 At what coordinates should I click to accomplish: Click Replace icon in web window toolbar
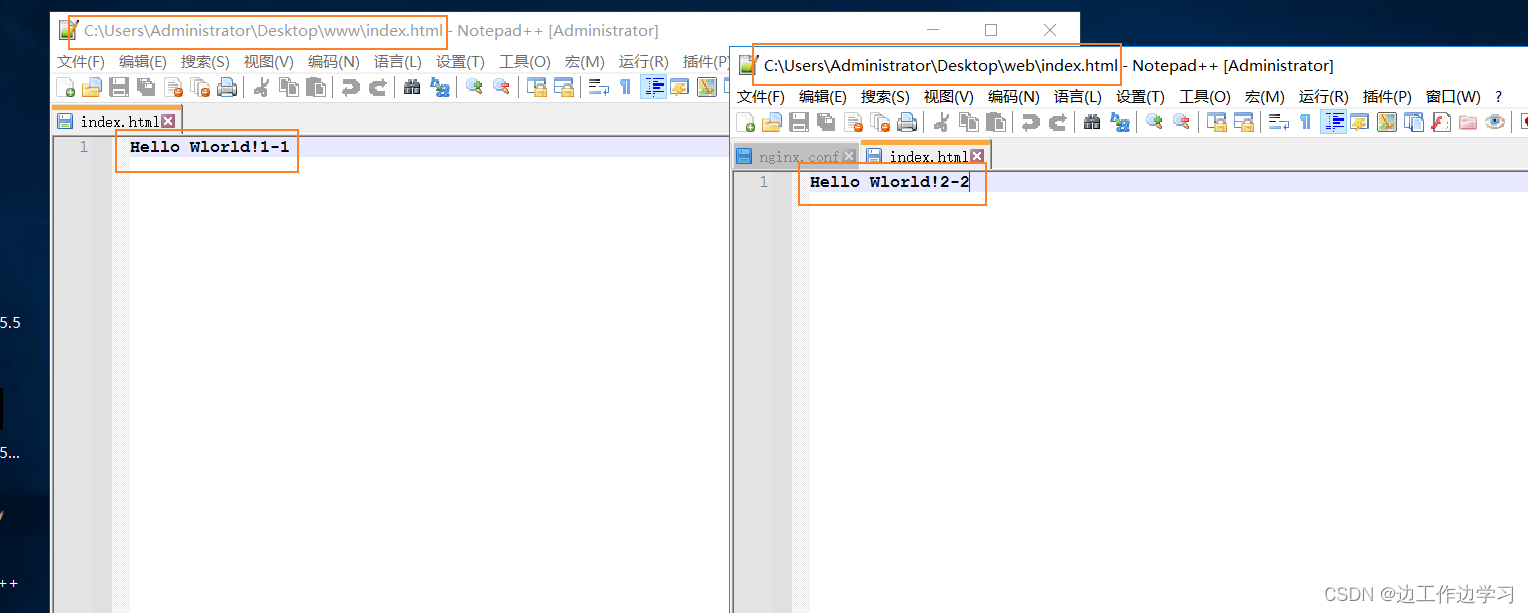(1120, 122)
